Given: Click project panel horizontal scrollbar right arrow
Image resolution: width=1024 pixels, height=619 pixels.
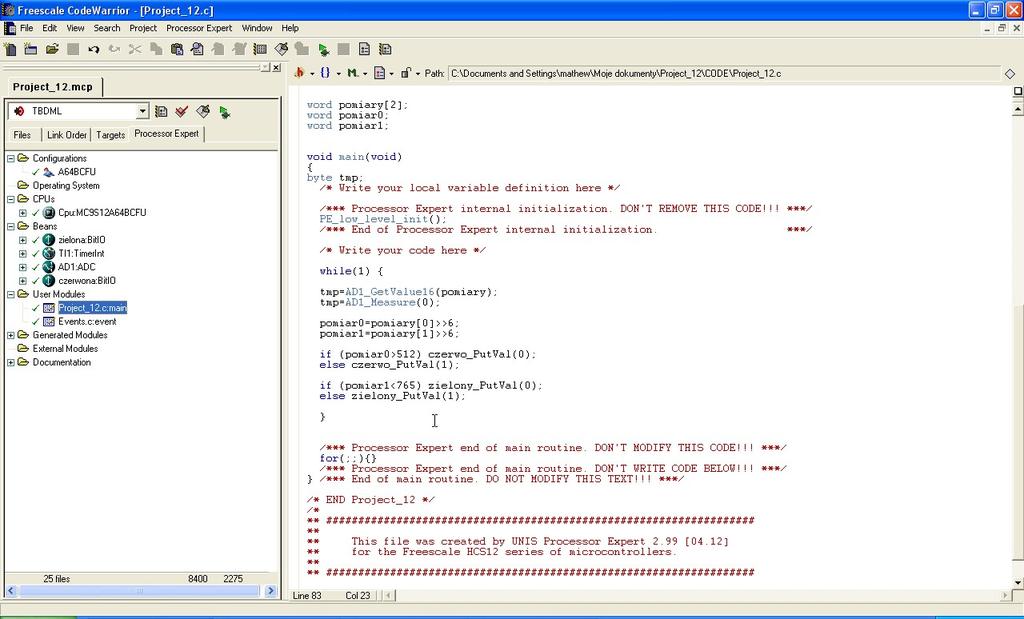Looking at the screenshot, I should pyautogui.click(x=271, y=591).
